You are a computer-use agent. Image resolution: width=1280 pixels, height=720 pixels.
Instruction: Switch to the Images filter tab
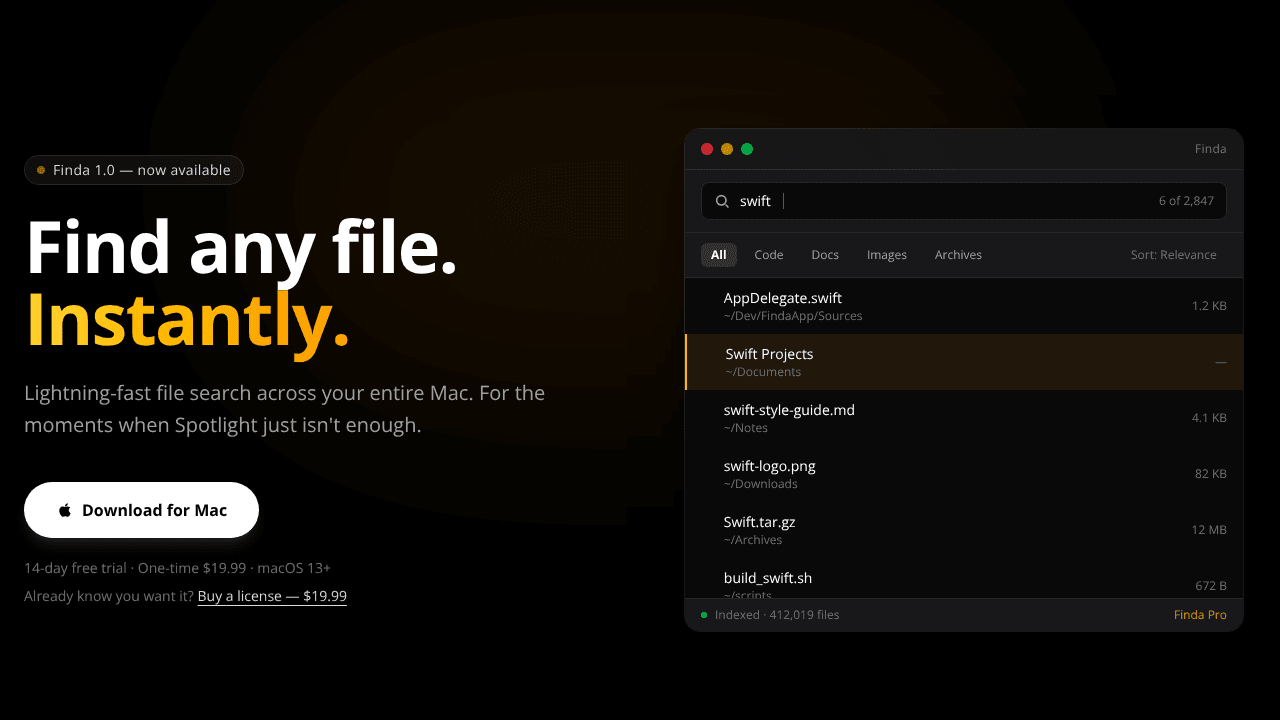click(887, 255)
